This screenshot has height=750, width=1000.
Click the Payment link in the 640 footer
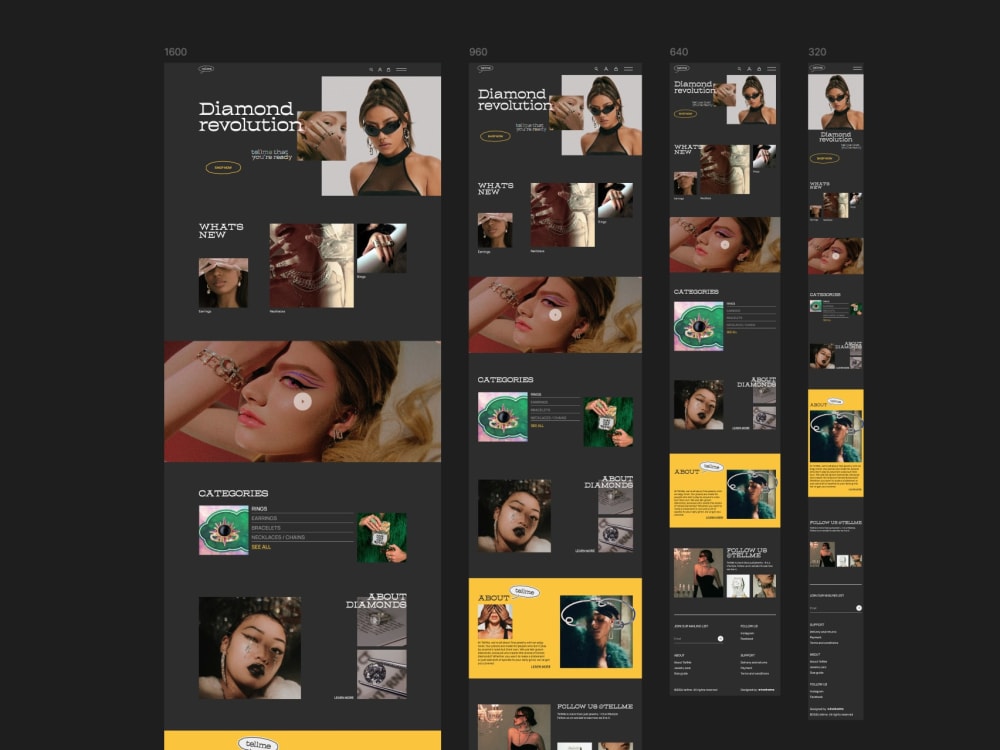(x=746, y=668)
